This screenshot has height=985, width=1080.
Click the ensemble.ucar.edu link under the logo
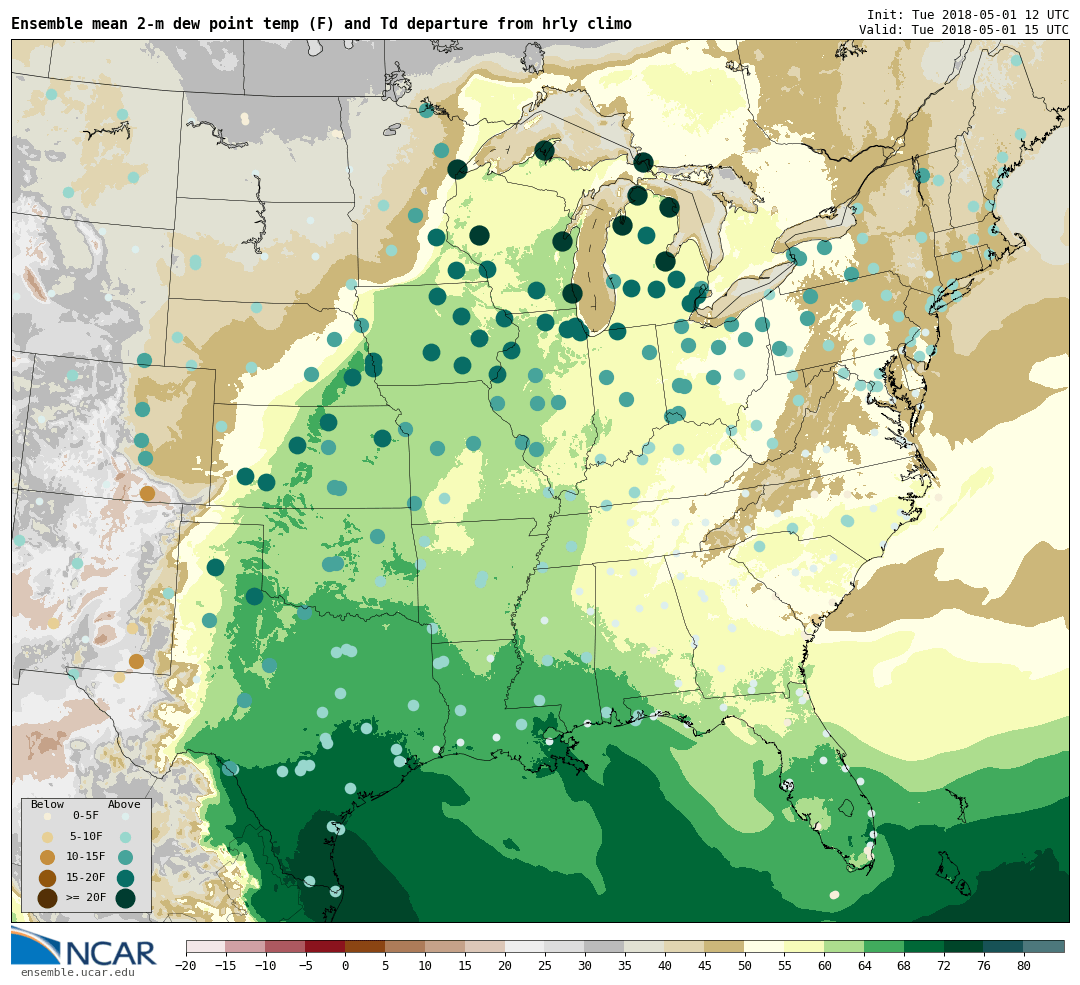tap(77, 973)
